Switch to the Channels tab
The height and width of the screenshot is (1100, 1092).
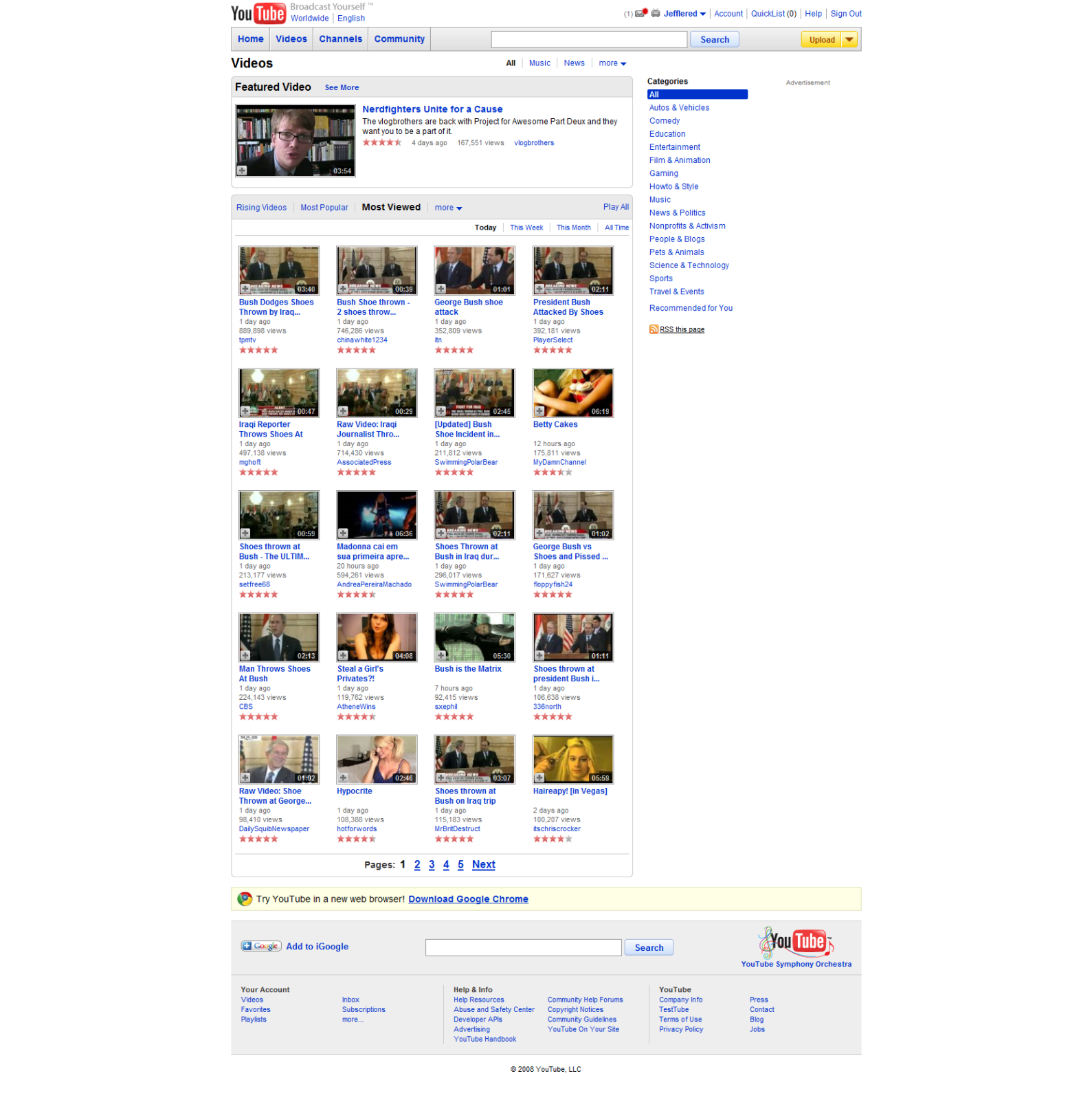[340, 39]
